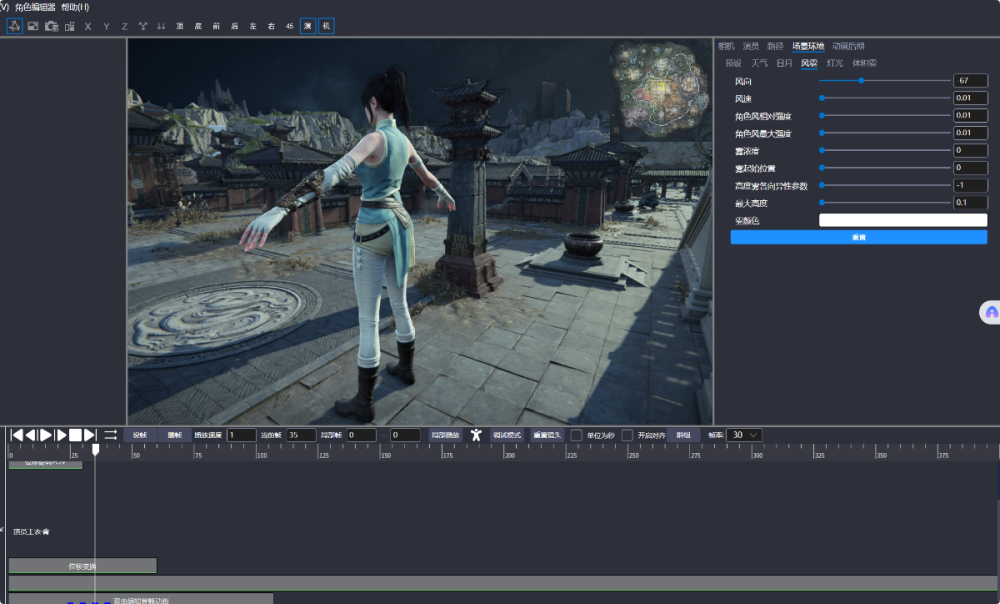Switch to the 灯光 sub-tab

tap(834, 63)
